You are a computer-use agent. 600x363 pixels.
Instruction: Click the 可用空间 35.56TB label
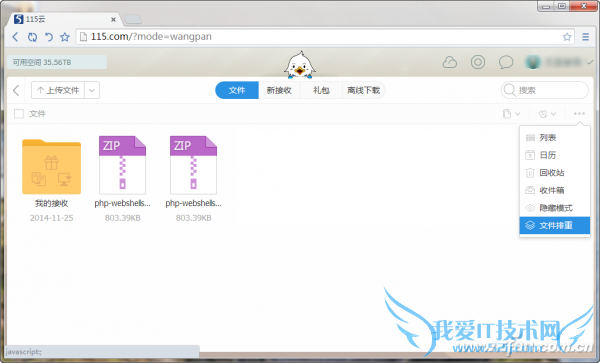tap(57, 62)
